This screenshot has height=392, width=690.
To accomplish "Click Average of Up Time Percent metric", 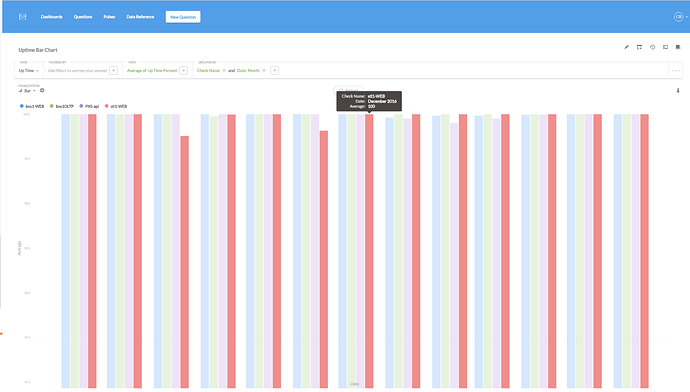I will tap(152, 70).
